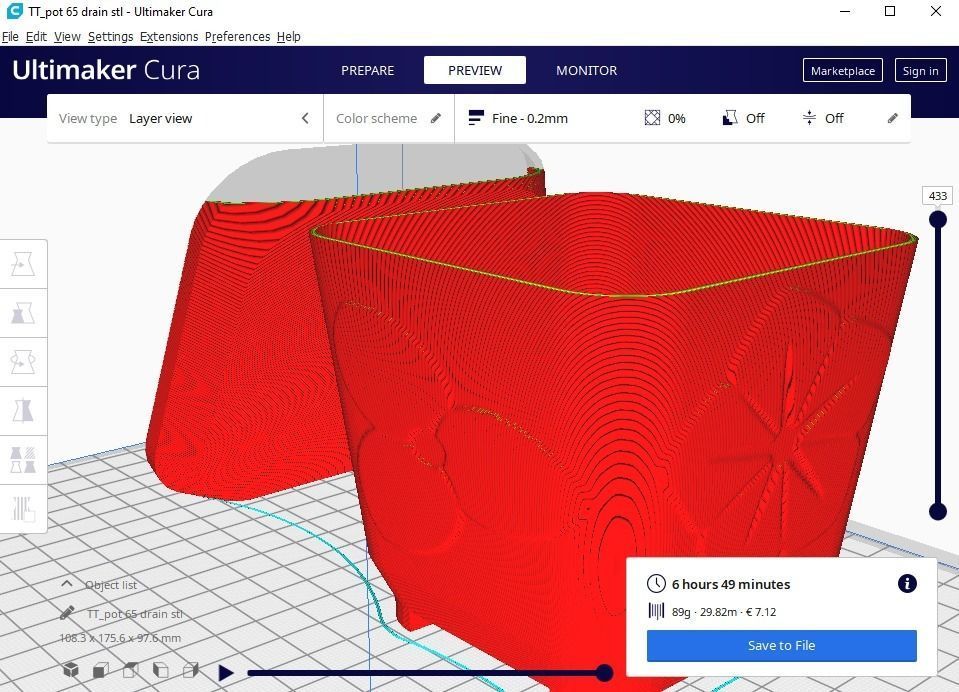
Task: Click the adhesion Off icon
Action: click(x=809, y=117)
